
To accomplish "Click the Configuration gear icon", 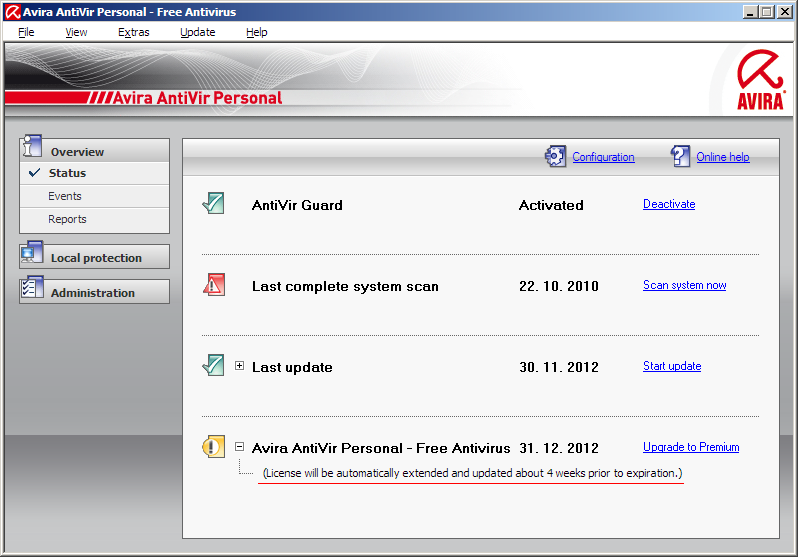I will [555, 157].
